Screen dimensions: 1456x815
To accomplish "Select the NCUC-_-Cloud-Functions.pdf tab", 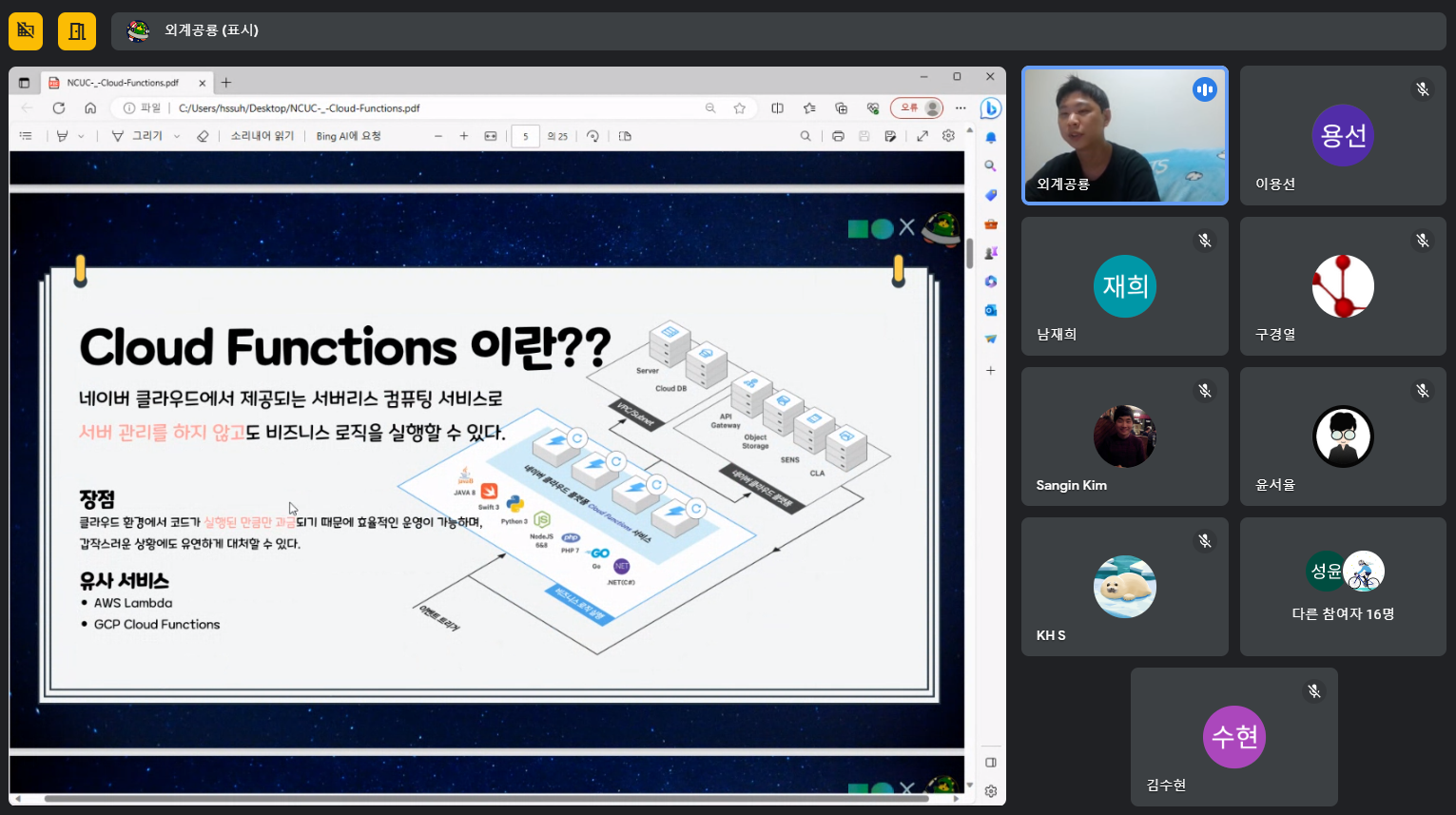I will 126,83.
